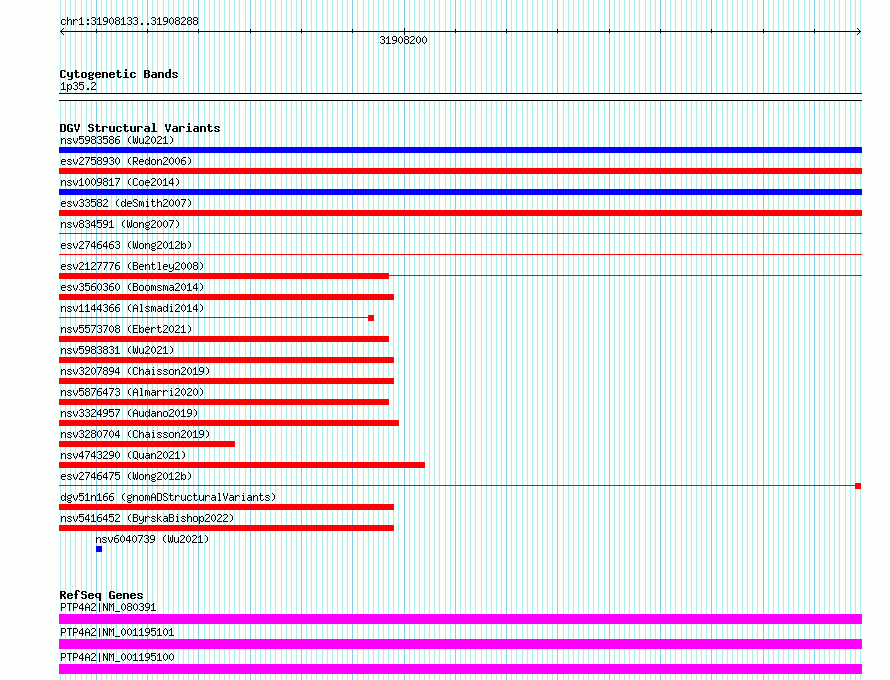This screenshot has height=680, width=890.
Task: Open variant nsv5573708 (Ebert2021)
Action: coord(126,329)
